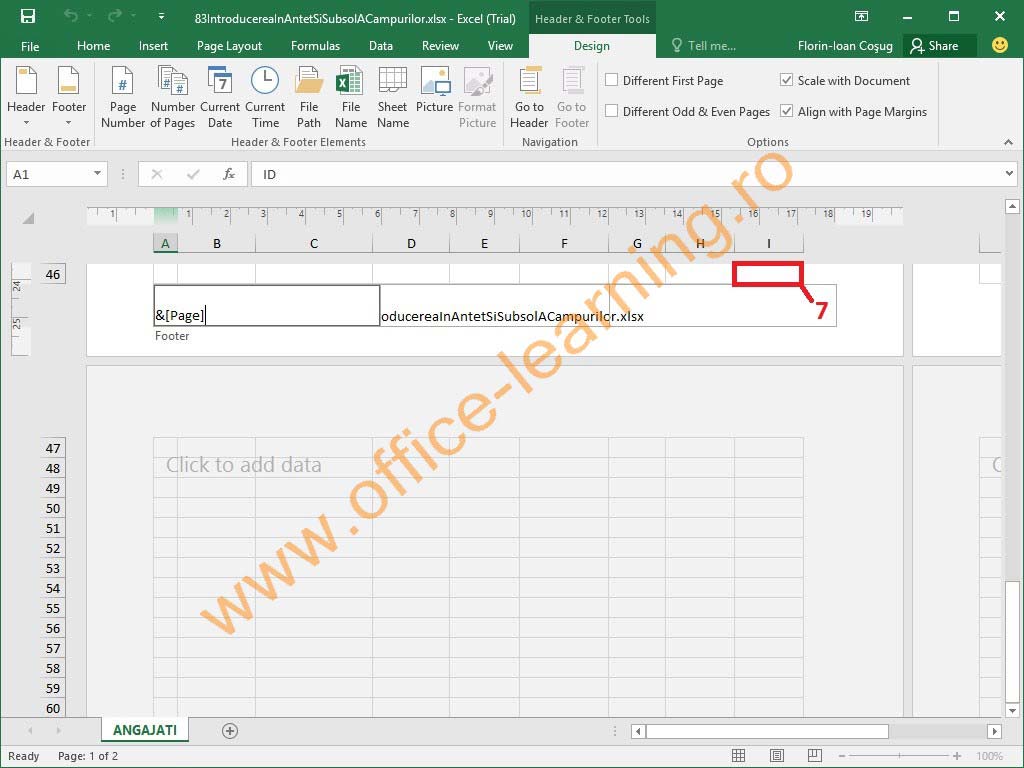The image size is (1024, 768).
Task: Switch to the Page Layout tab
Action: [x=229, y=46]
